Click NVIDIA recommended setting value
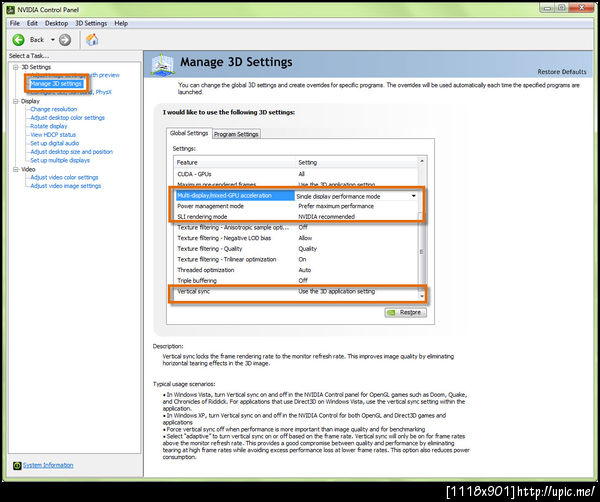600x502 pixels. [326, 217]
